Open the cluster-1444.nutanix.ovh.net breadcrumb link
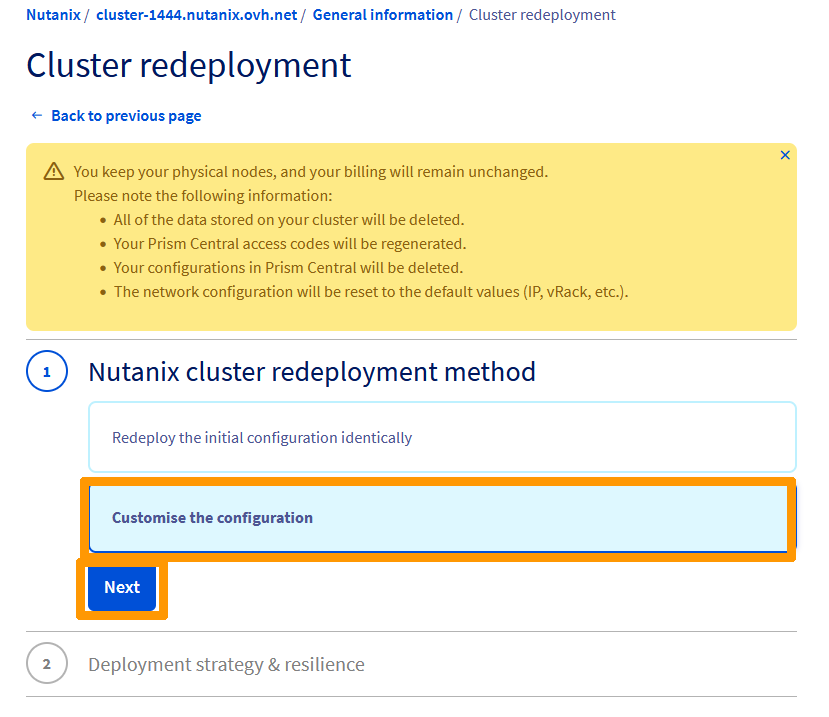The width and height of the screenshot is (829, 717). (x=196, y=14)
